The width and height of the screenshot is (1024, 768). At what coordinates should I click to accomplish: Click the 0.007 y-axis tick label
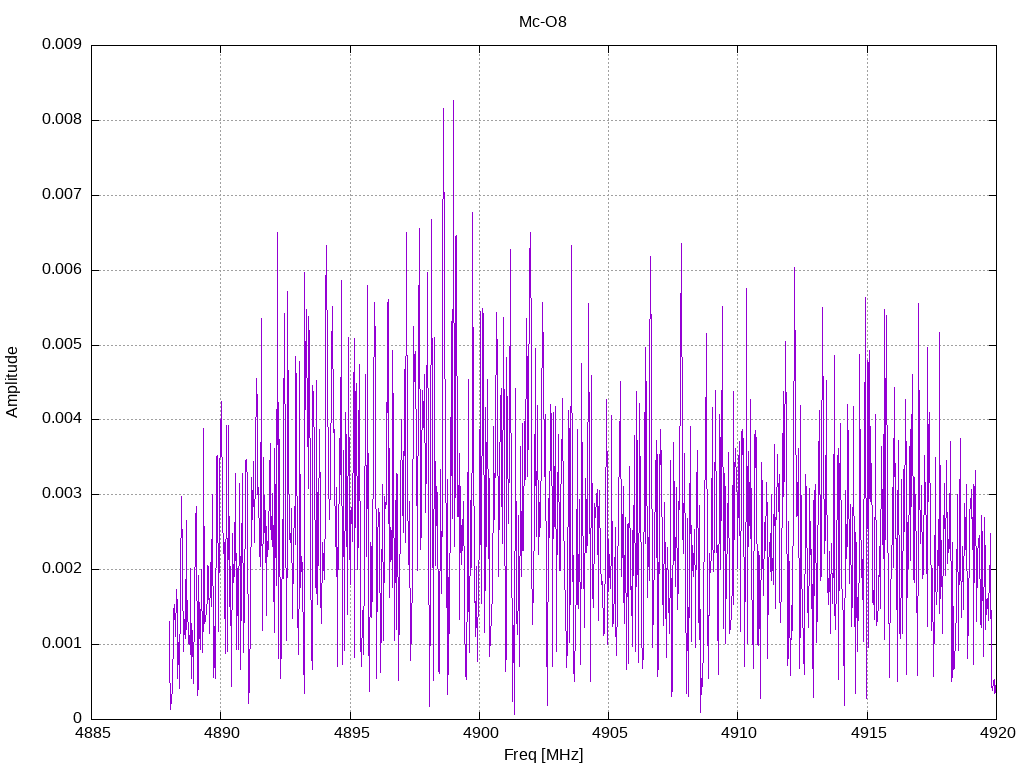[x=62, y=195]
